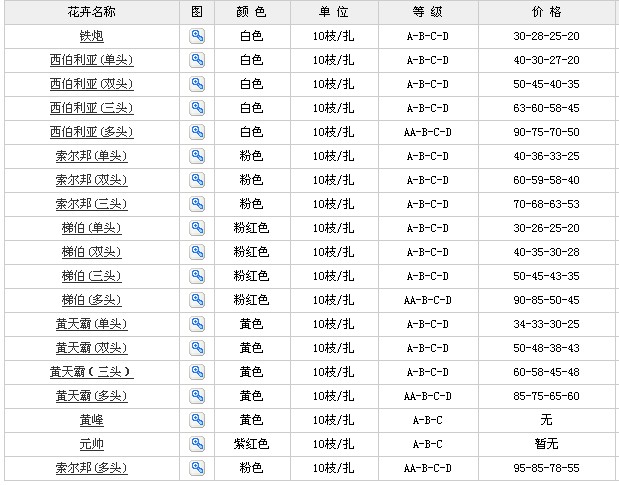Select price cell 95-85-78-55
Screen dimensions: 619x485
tap(546, 468)
